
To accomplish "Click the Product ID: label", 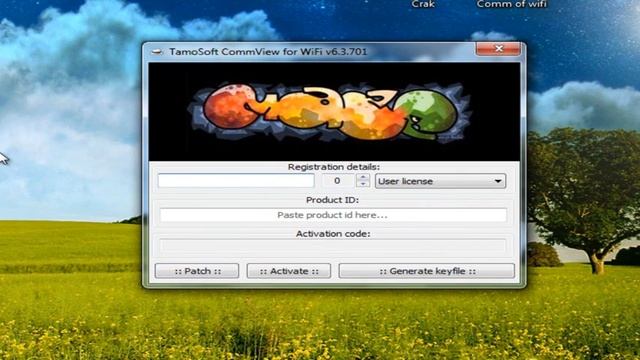I will pyautogui.click(x=332, y=200).
